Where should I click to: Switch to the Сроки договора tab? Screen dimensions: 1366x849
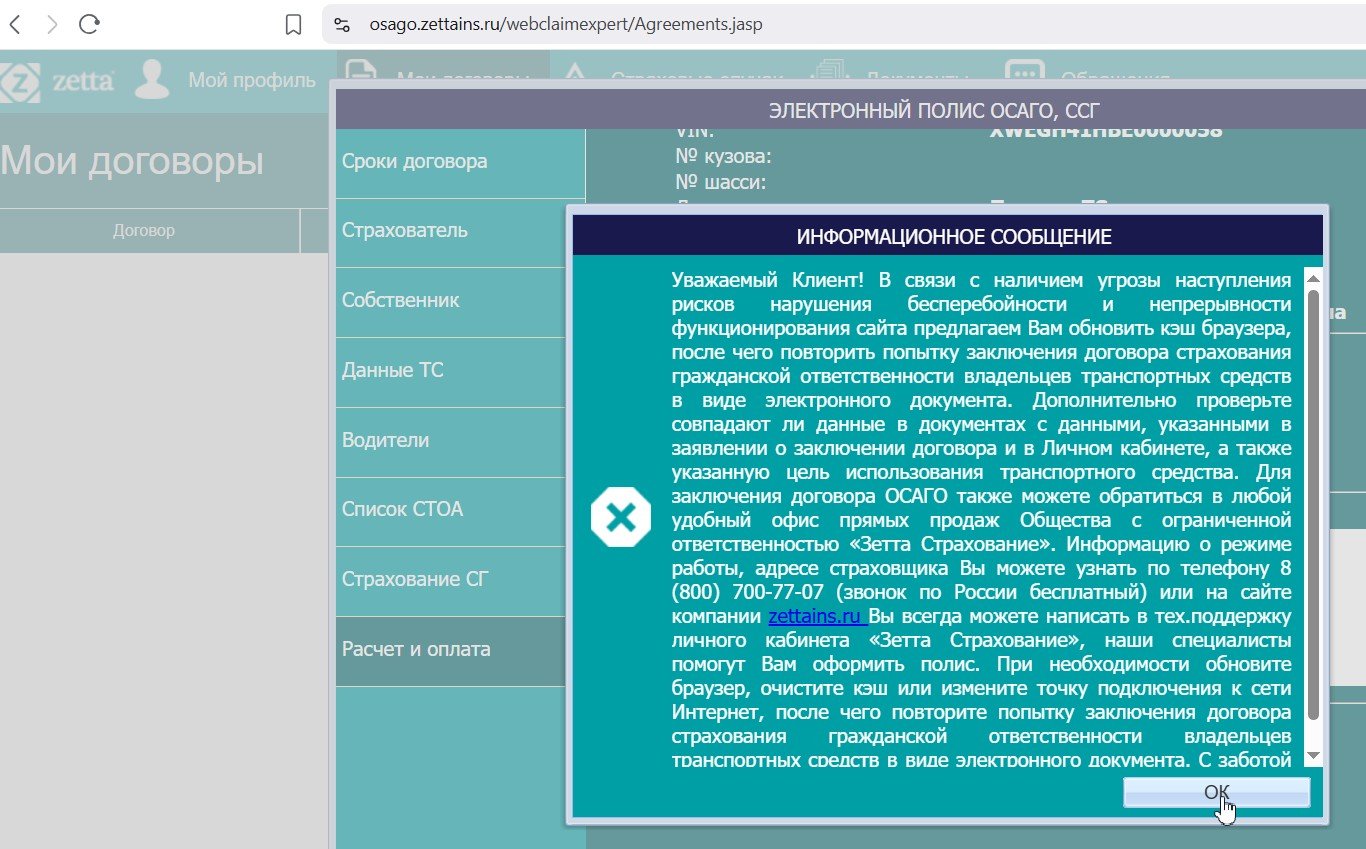415,161
